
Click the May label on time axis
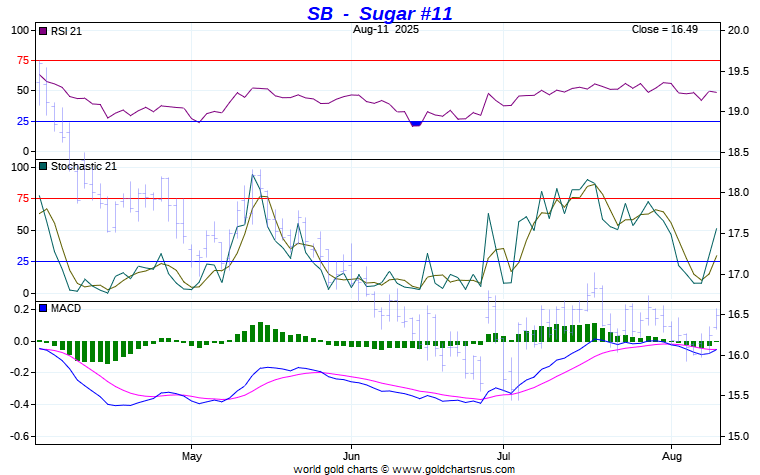point(192,456)
